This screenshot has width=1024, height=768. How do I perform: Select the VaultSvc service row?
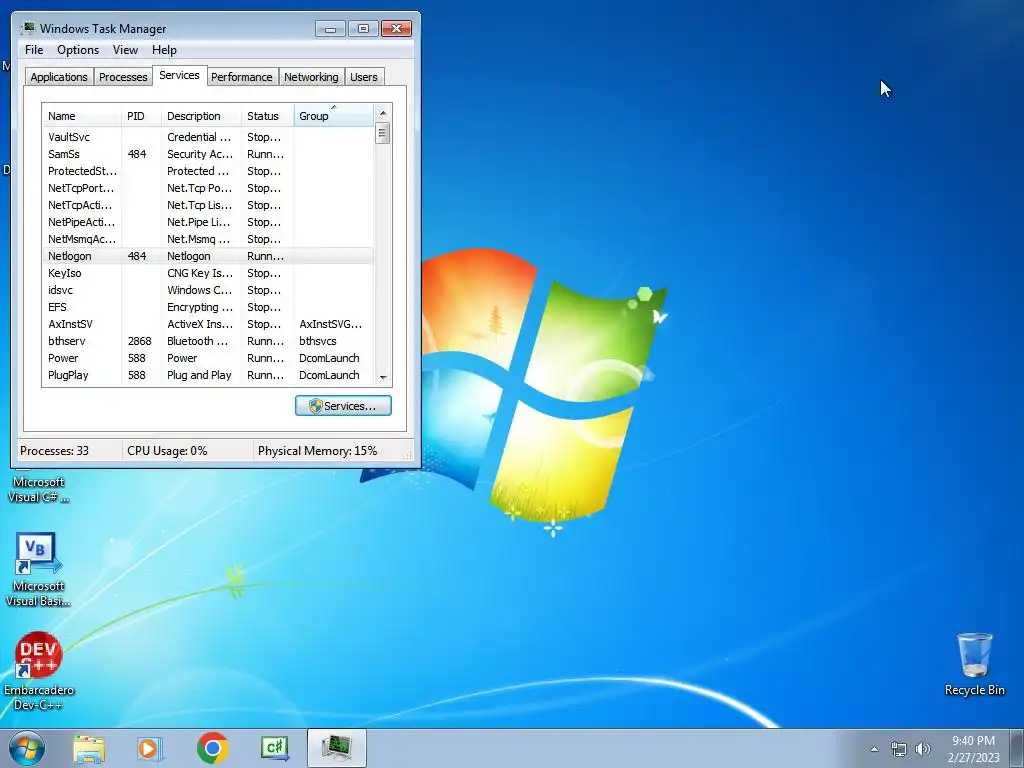tap(208, 137)
